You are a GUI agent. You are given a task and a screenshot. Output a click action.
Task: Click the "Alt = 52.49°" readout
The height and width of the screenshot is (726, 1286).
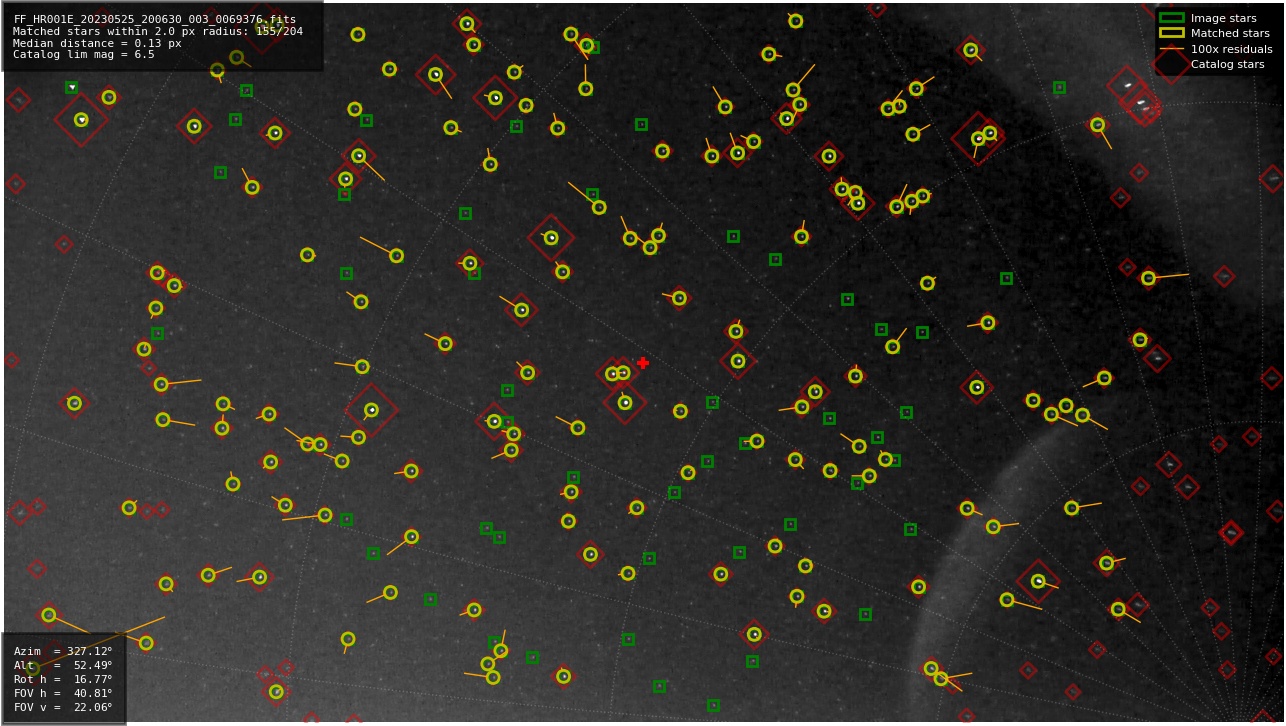point(63,665)
